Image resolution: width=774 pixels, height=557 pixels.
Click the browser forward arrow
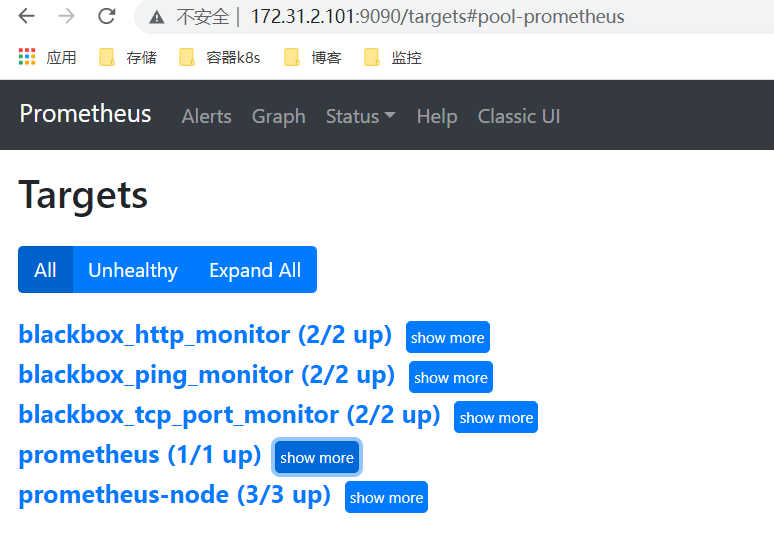tap(66, 16)
